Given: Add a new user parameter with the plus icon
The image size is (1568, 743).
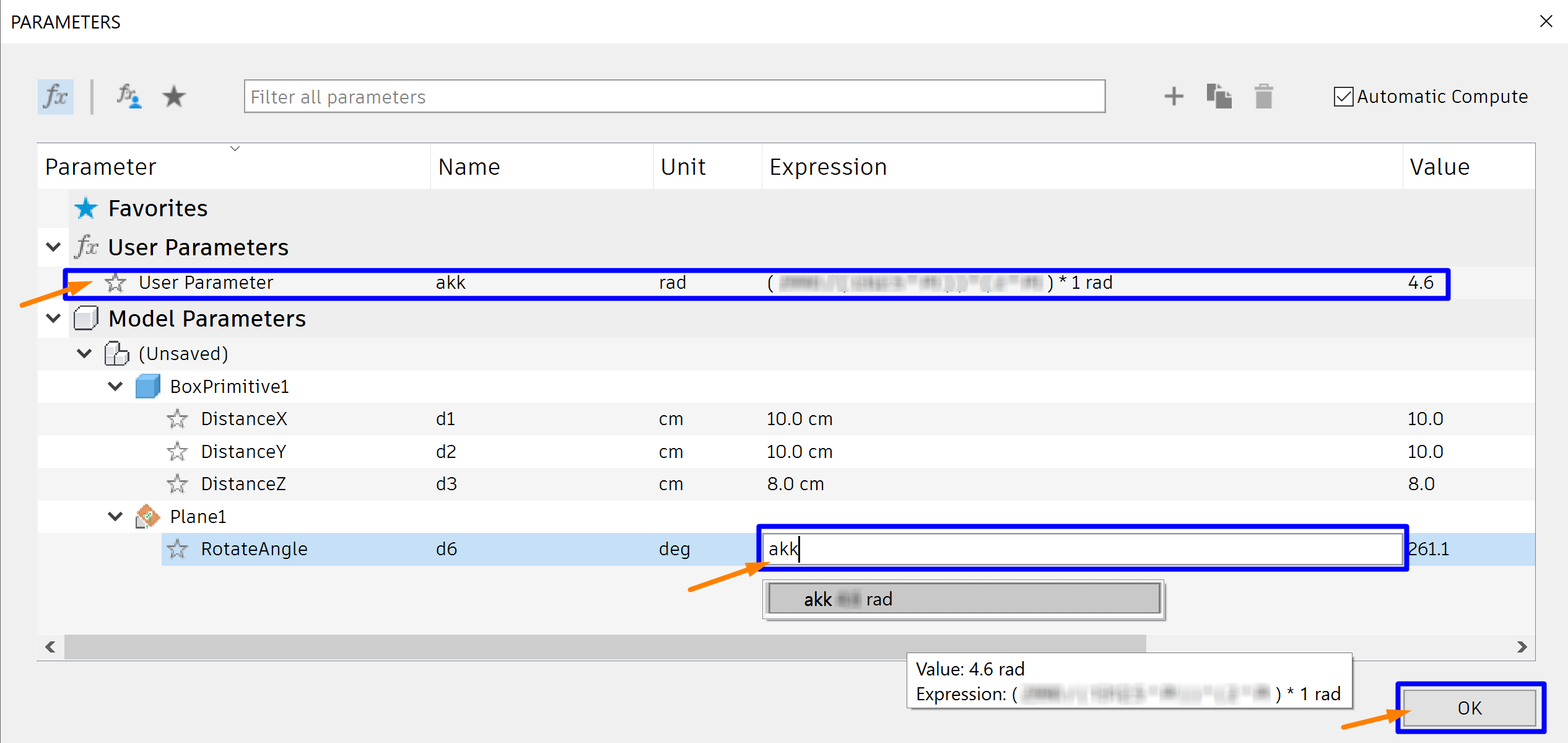Looking at the screenshot, I should (x=1174, y=97).
